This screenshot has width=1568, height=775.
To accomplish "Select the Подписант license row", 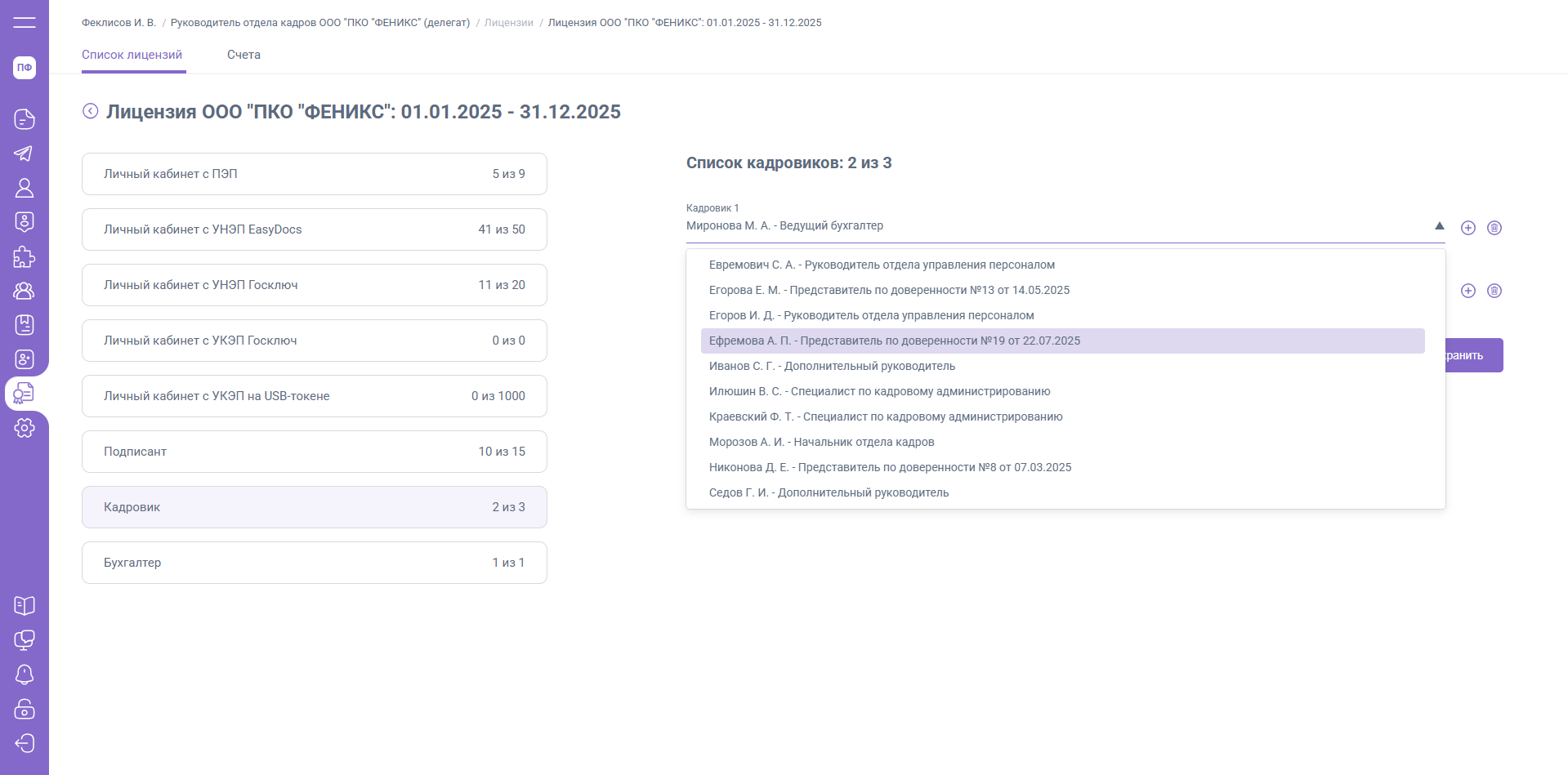I will pyautogui.click(x=315, y=452).
